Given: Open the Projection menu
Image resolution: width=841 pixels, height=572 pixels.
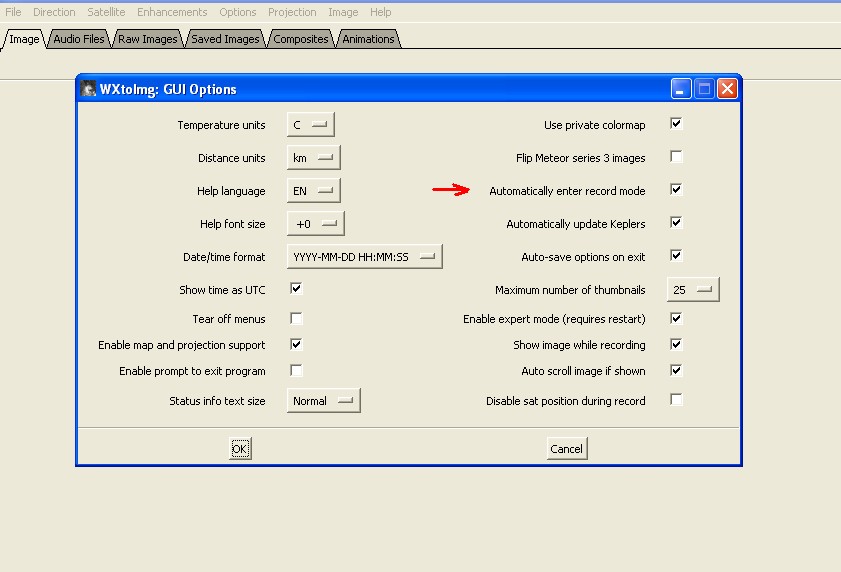Looking at the screenshot, I should click(x=292, y=12).
